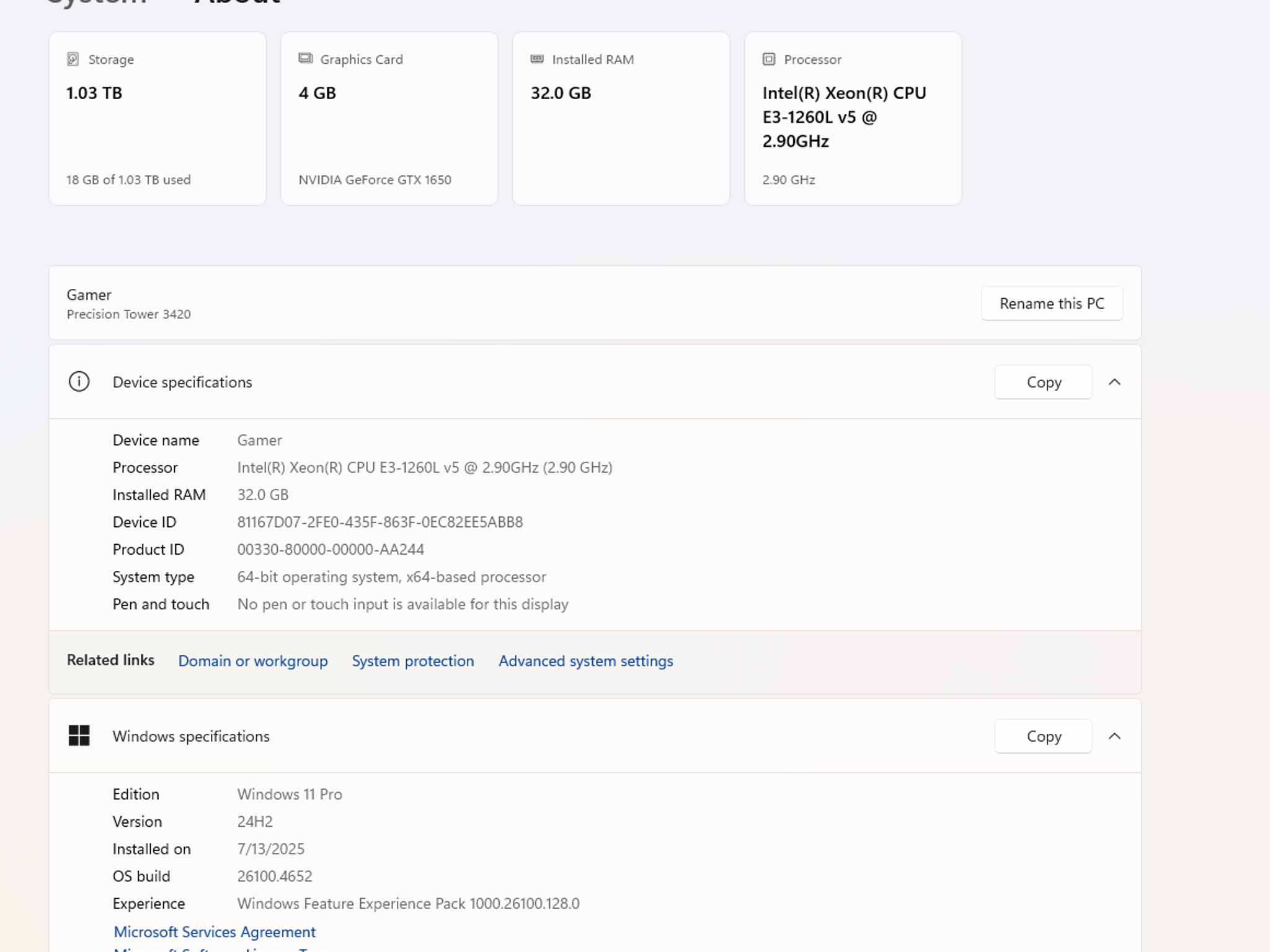Click the Device specifications info icon
The height and width of the screenshot is (952, 1270).
coord(79,382)
